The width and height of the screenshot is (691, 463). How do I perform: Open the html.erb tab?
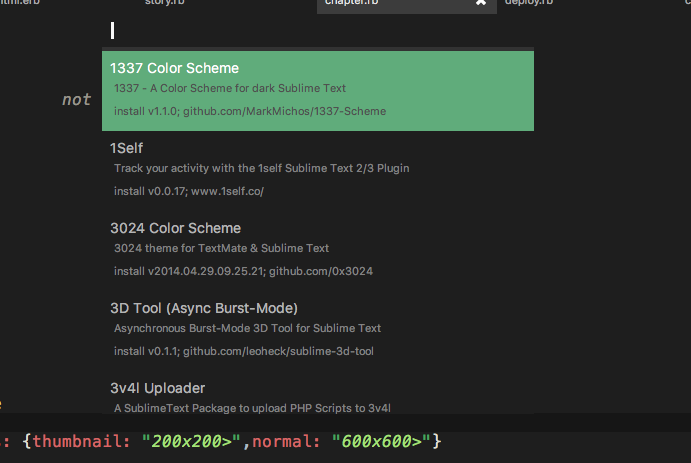pyautogui.click(x=20, y=3)
